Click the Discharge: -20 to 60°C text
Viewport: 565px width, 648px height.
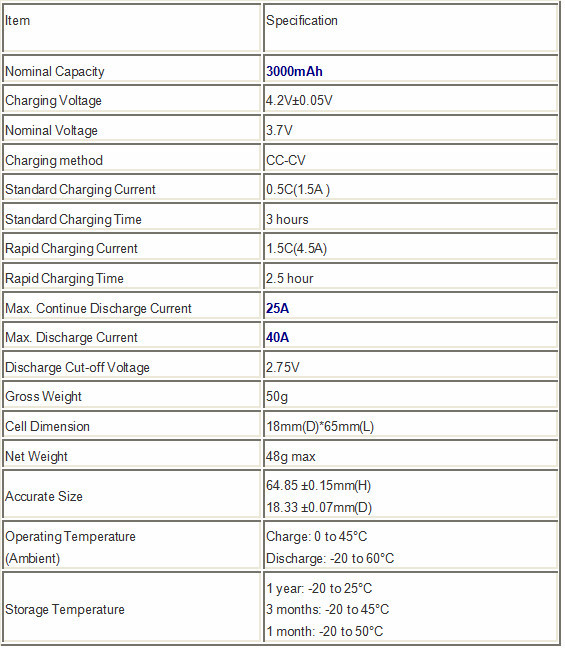pyautogui.click(x=330, y=559)
